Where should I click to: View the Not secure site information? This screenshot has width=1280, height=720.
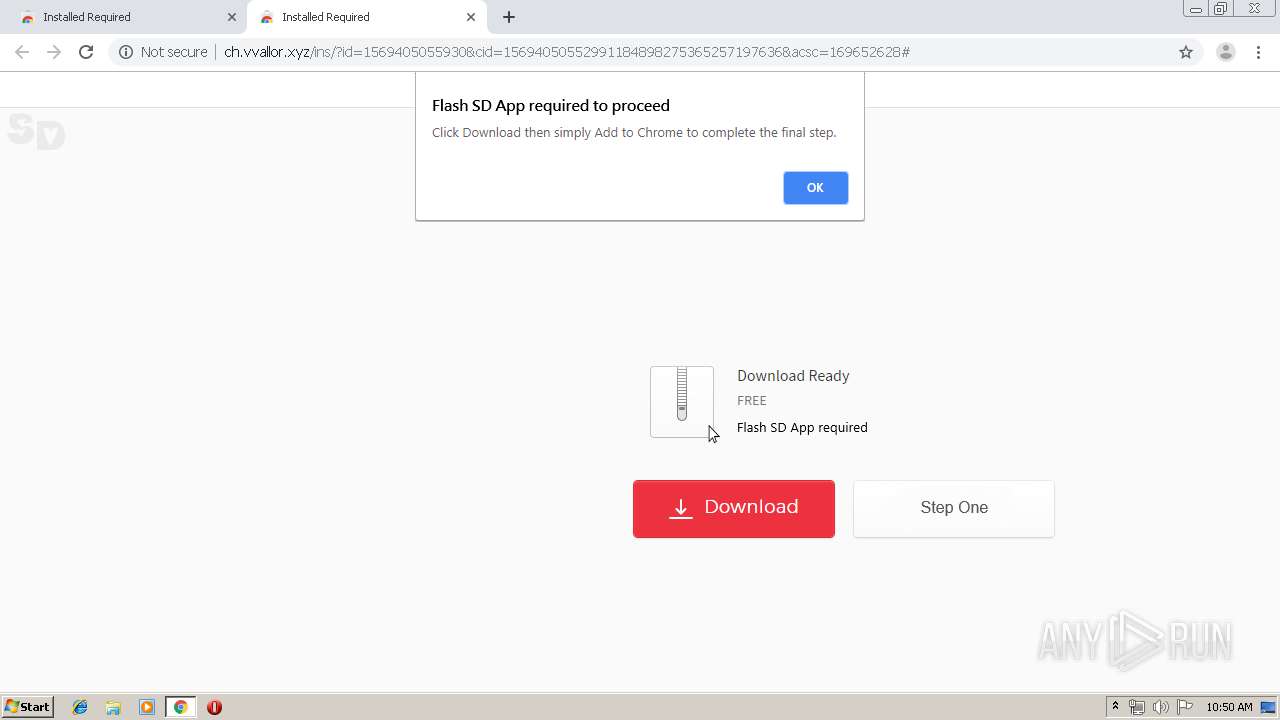(x=163, y=52)
